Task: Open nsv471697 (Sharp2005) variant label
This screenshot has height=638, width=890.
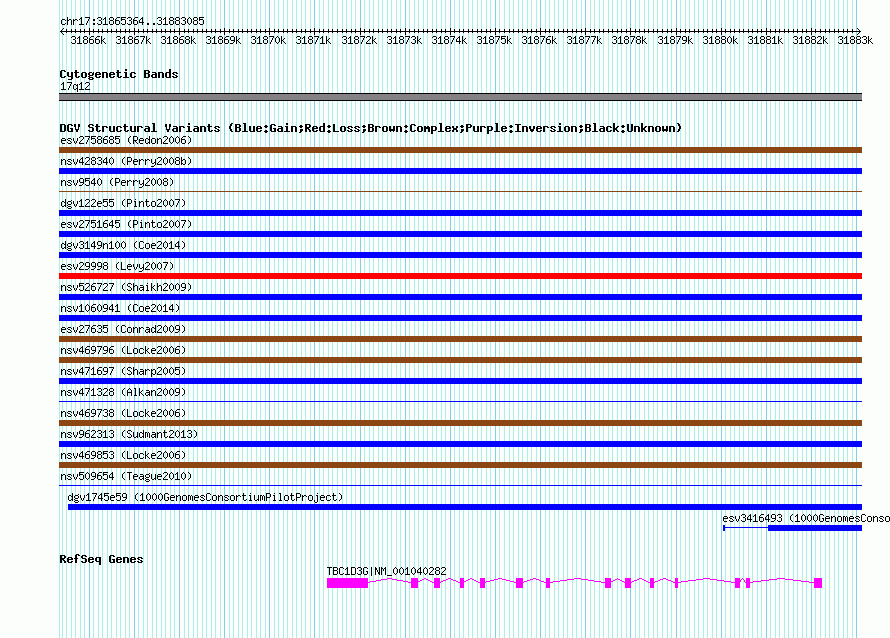Action: 123,371
